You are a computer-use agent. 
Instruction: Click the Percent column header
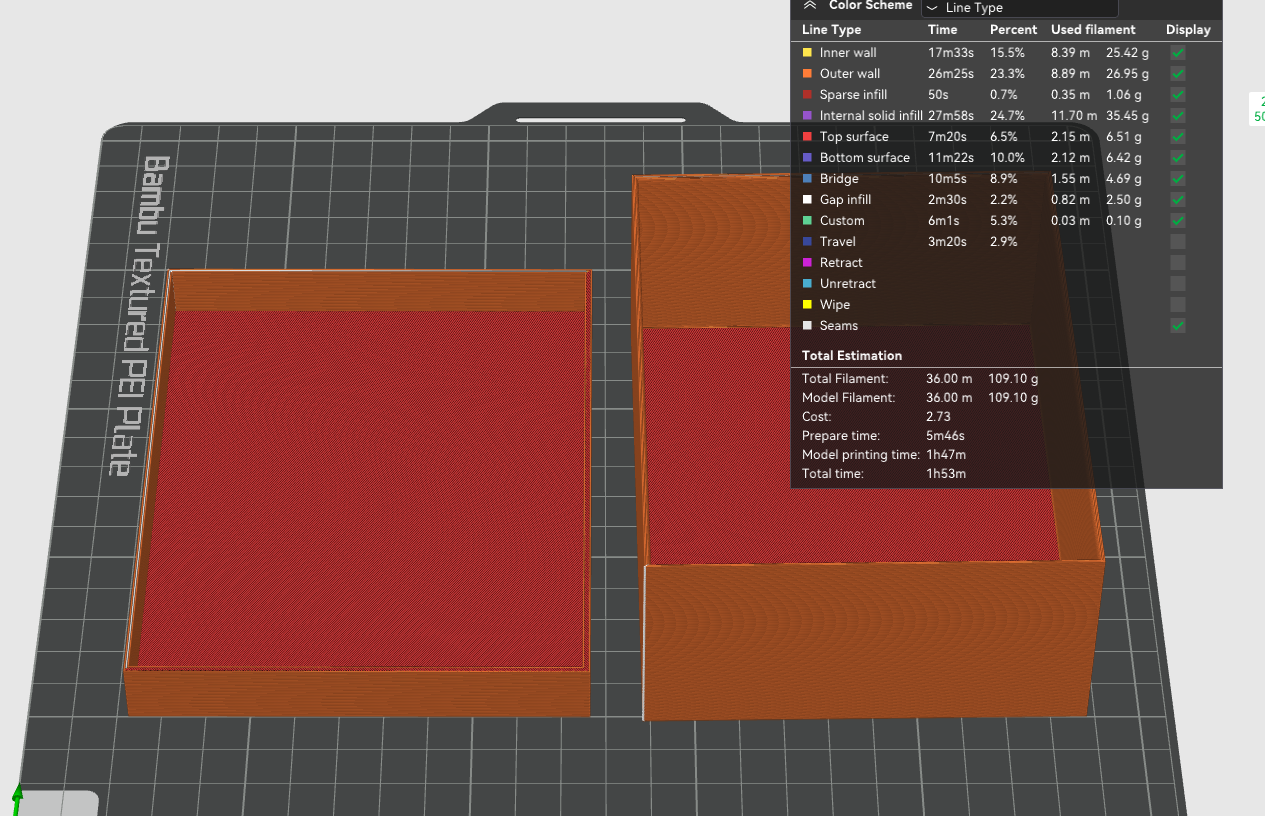coord(1013,30)
